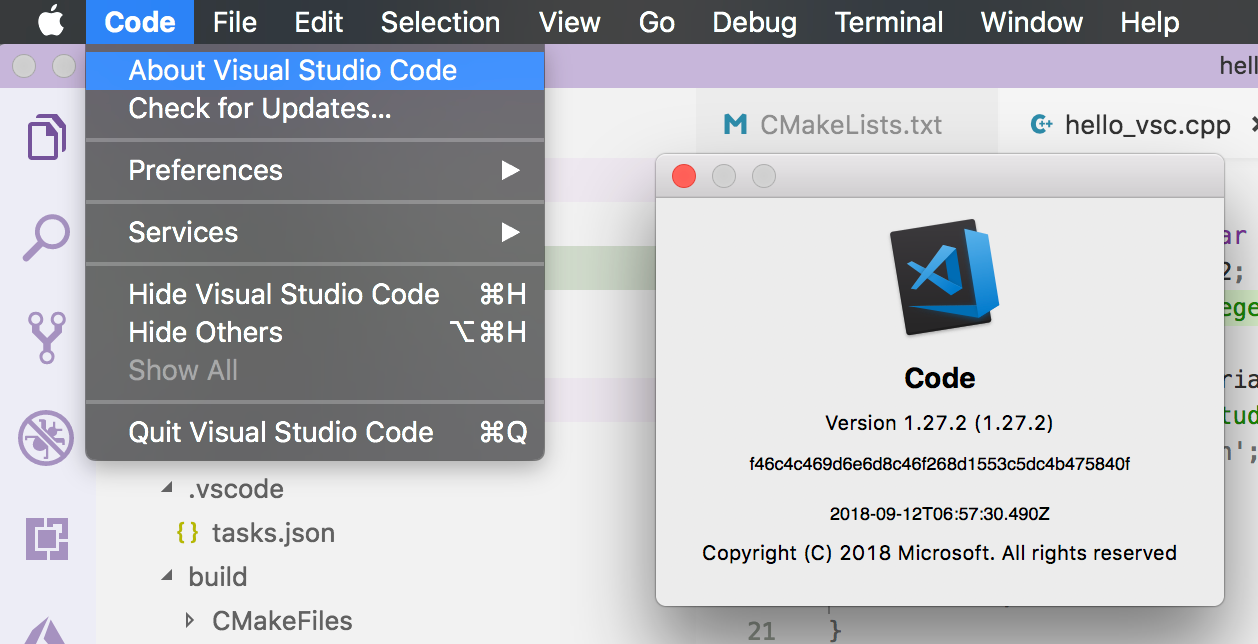Collapse the .vscode folder
Viewport: 1258px width, 644px height.
(166, 489)
